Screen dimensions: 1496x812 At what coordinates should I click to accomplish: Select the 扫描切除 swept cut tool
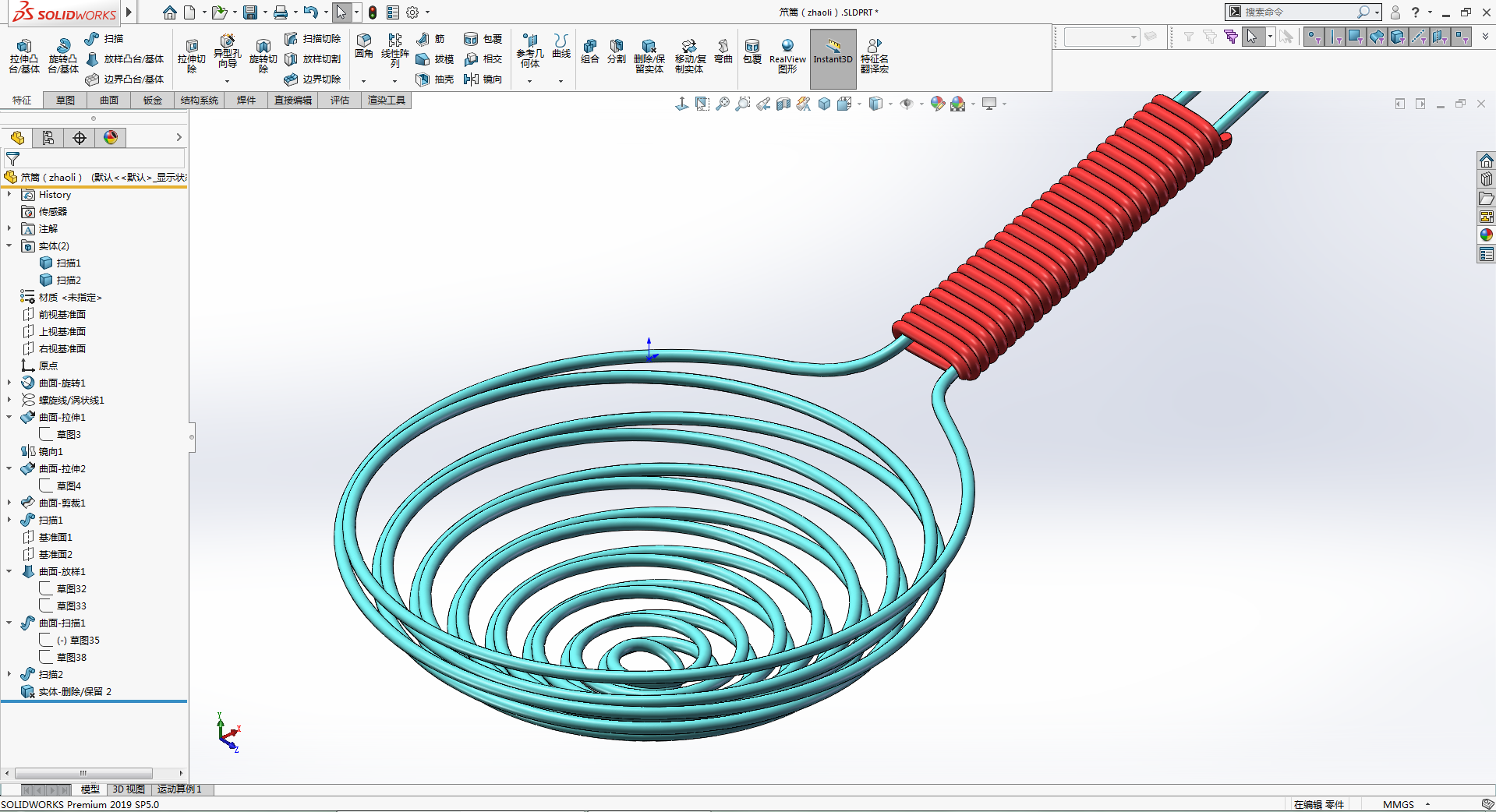313,38
